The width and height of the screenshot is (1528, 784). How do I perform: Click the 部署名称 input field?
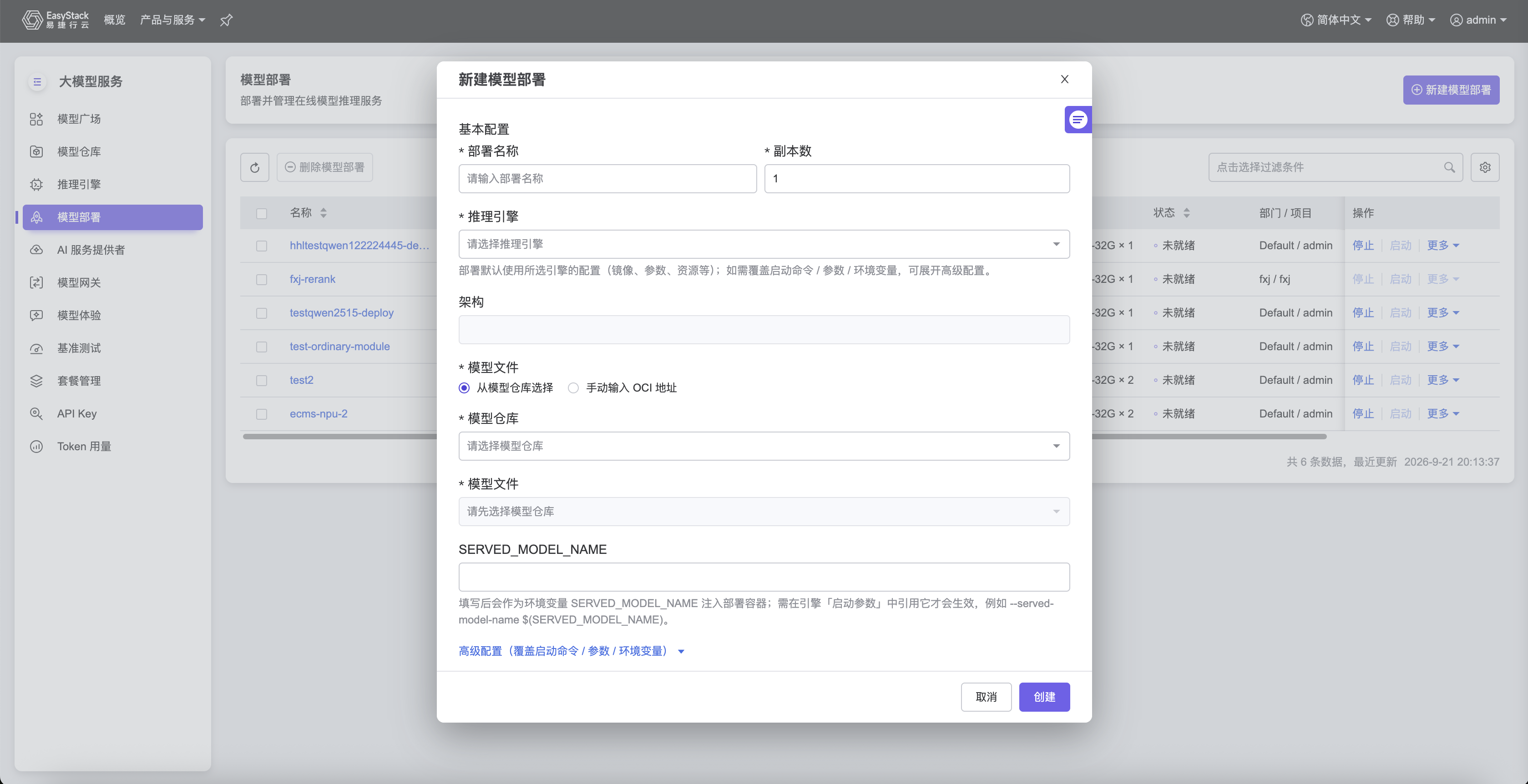(x=607, y=179)
